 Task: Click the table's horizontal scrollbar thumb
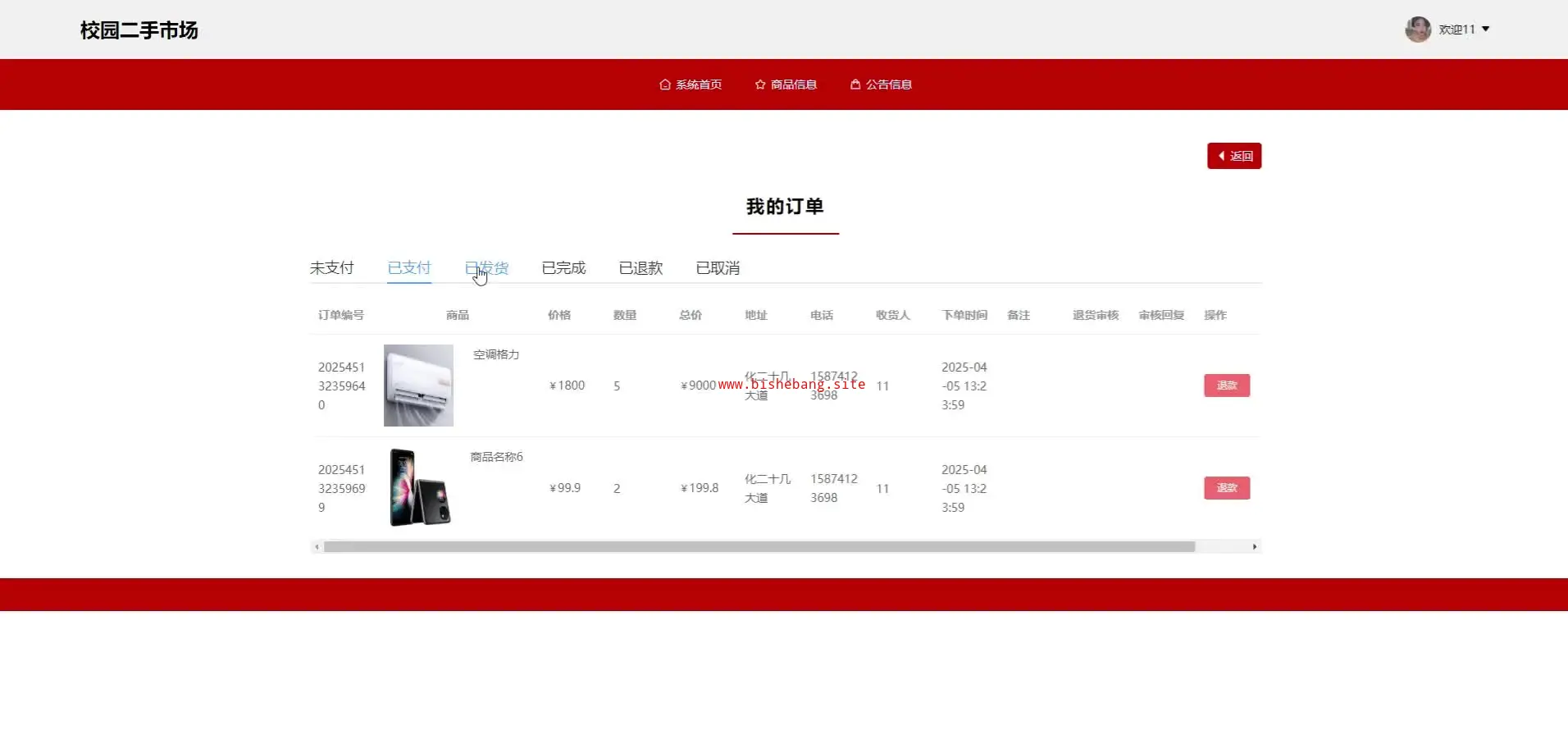coord(759,547)
